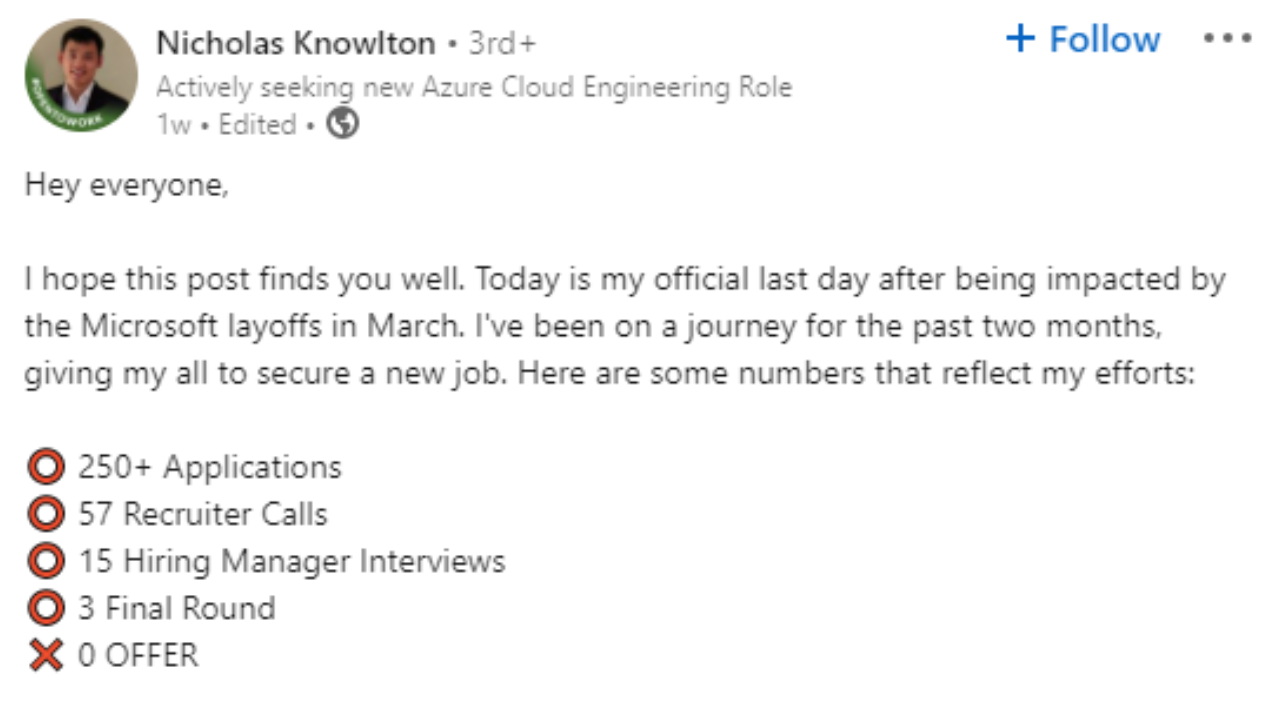The width and height of the screenshot is (1280, 720).
Task: Click the Edited label under the name
Action: [x=258, y=125]
